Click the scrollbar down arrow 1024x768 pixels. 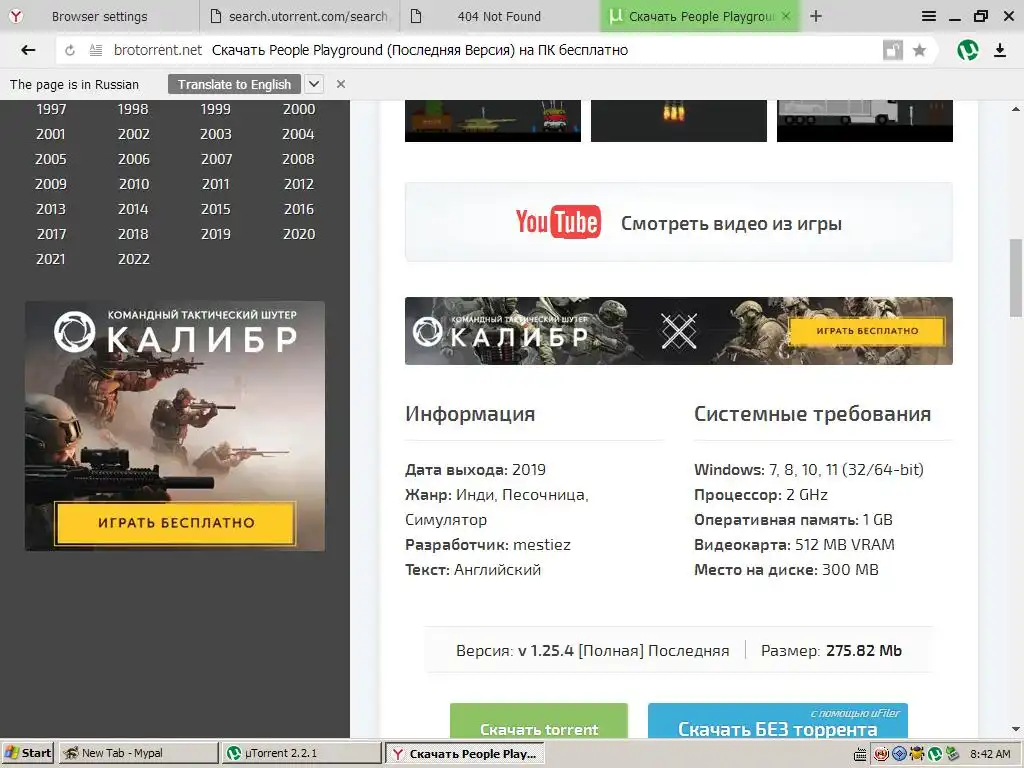pos(1016,729)
